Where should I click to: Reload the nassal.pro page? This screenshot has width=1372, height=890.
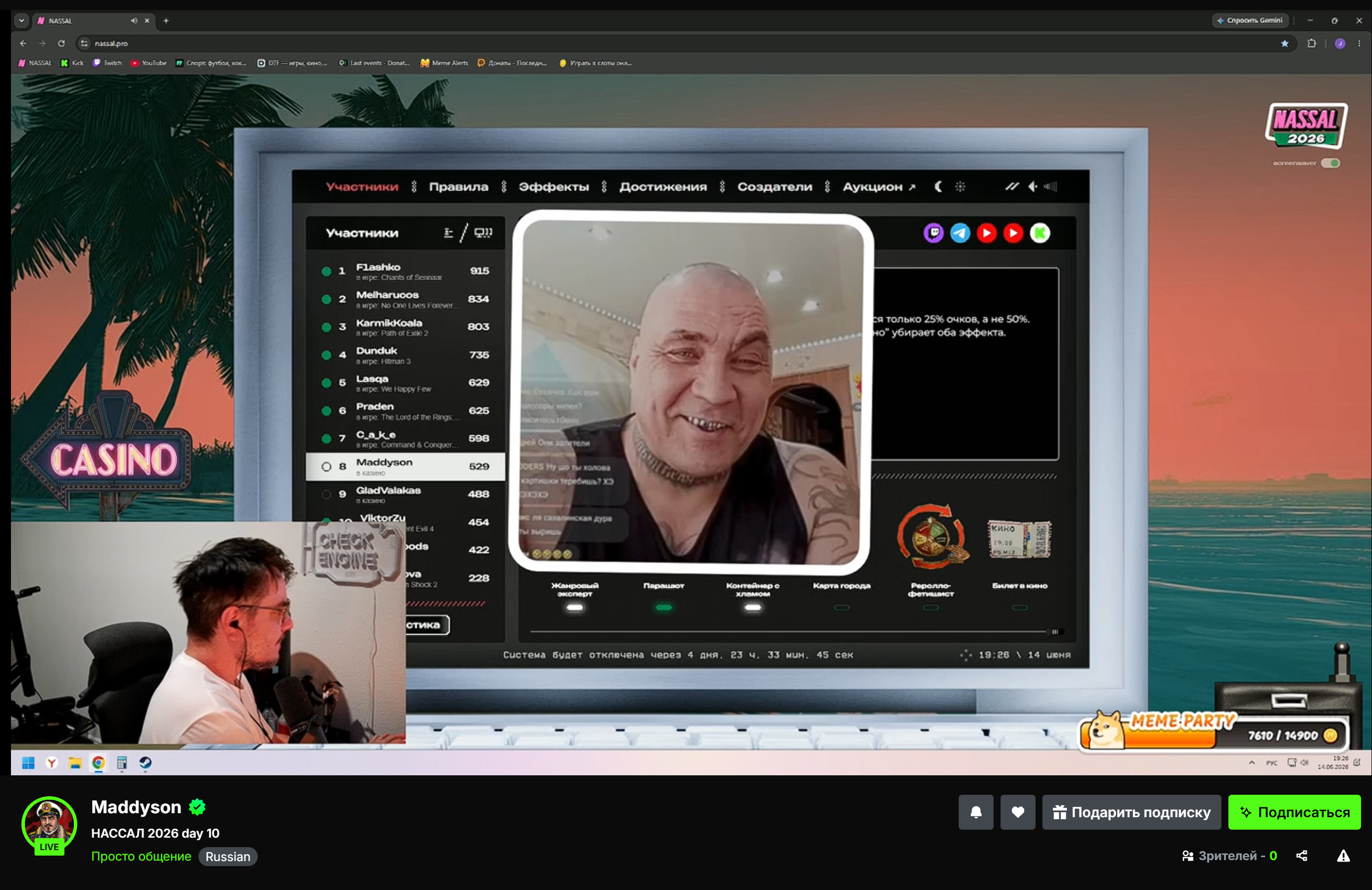click(61, 43)
